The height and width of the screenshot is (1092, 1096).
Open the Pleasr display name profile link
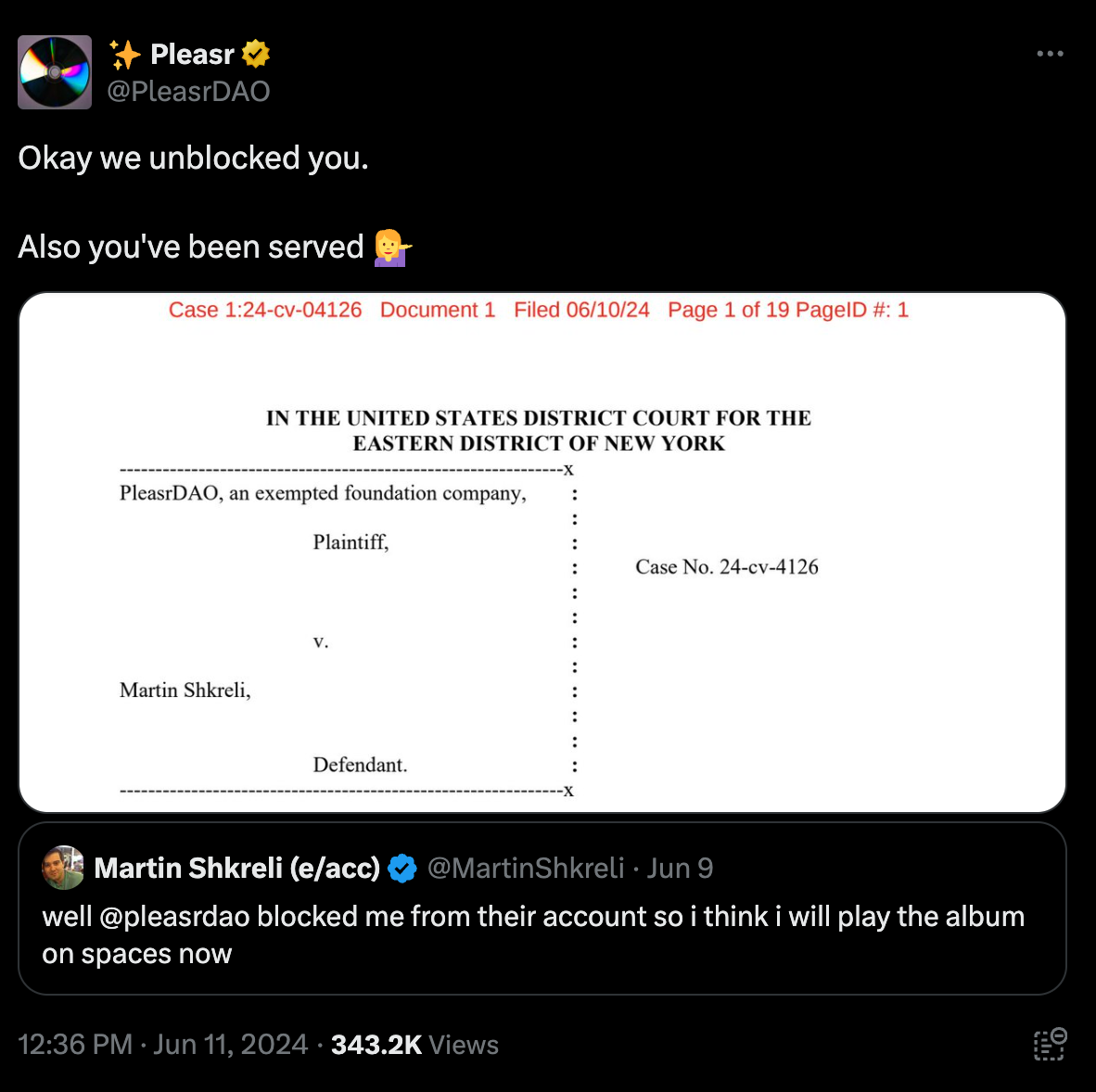(192, 55)
